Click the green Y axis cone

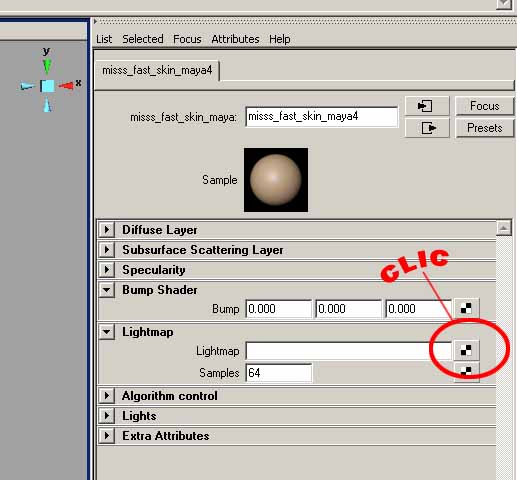47,66
